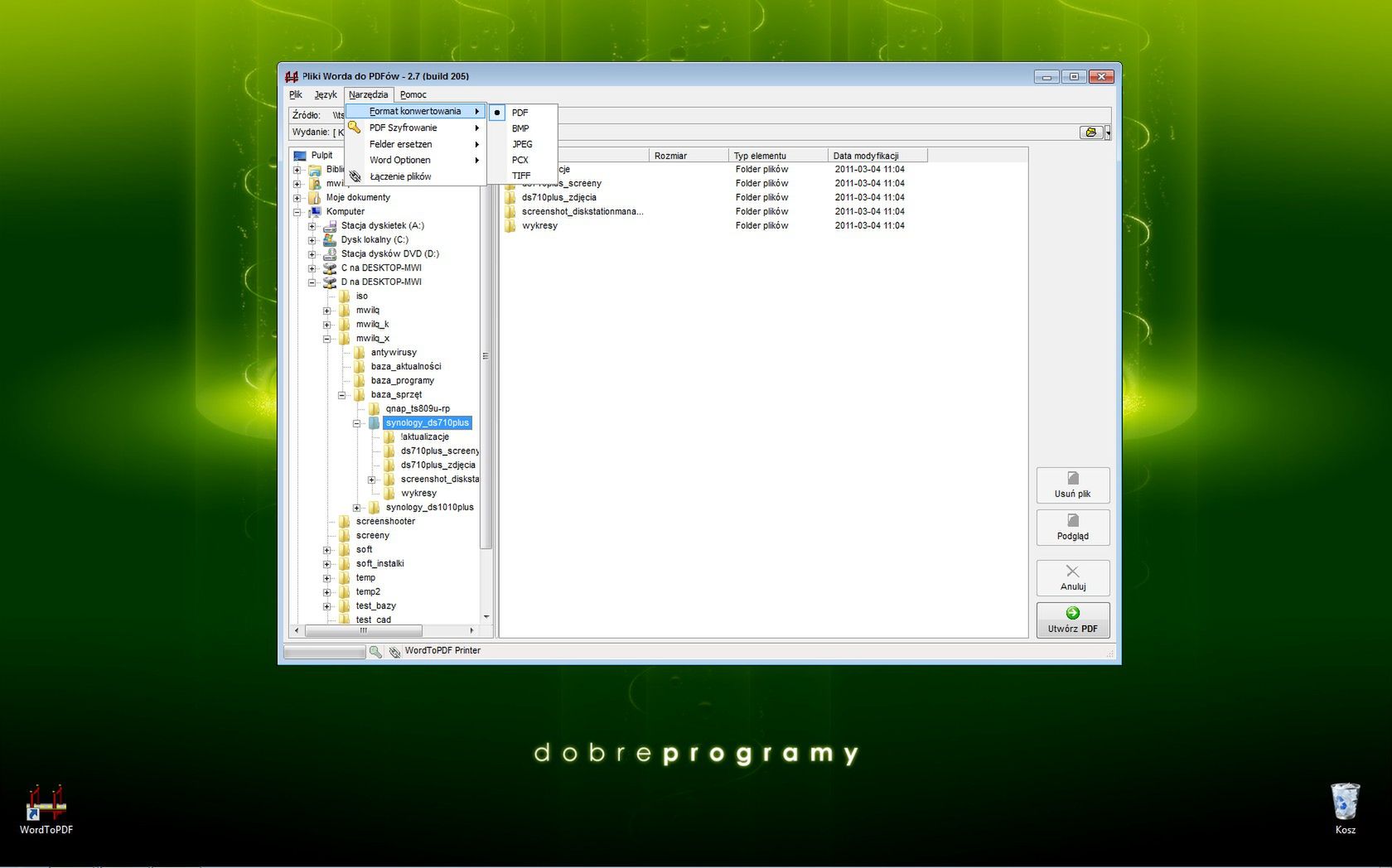Image resolution: width=1392 pixels, height=868 pixels.
Task: Select PCX as conversion format
Action: tap(520, 159)
